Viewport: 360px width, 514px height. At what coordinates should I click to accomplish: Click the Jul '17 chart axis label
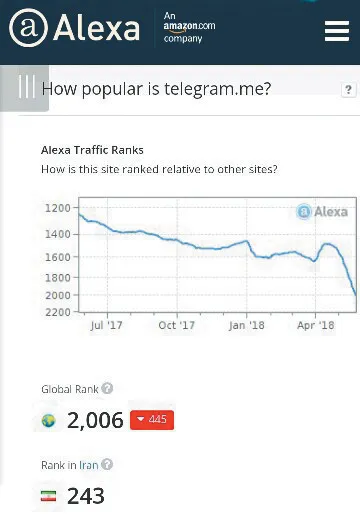pos(106,325)
